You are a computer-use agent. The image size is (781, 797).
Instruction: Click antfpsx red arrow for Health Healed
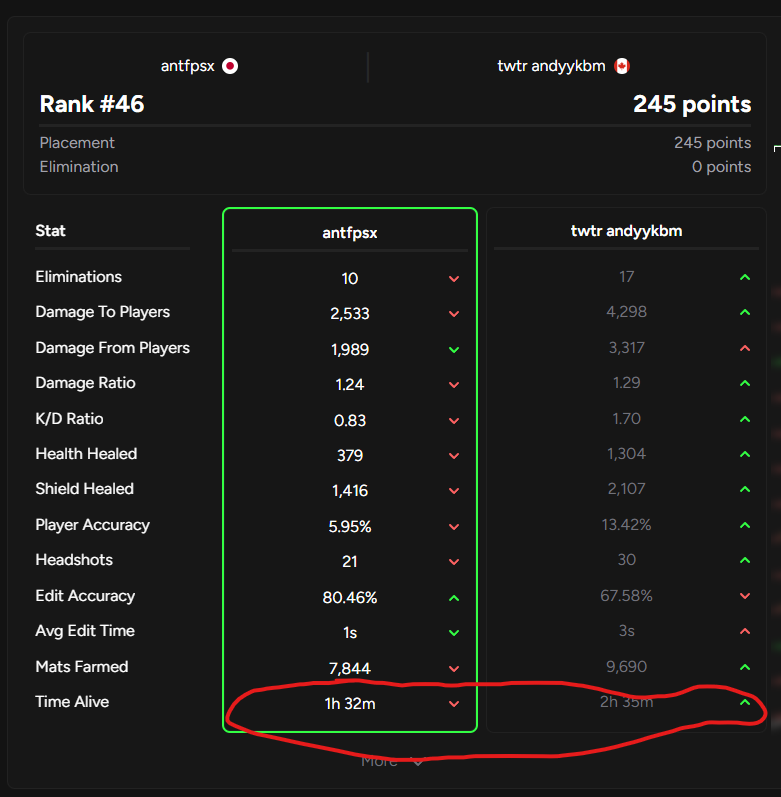point(454,455)
